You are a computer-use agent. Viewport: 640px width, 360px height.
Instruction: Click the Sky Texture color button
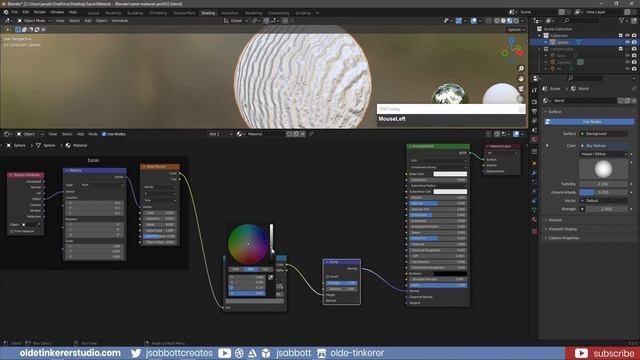603,146
